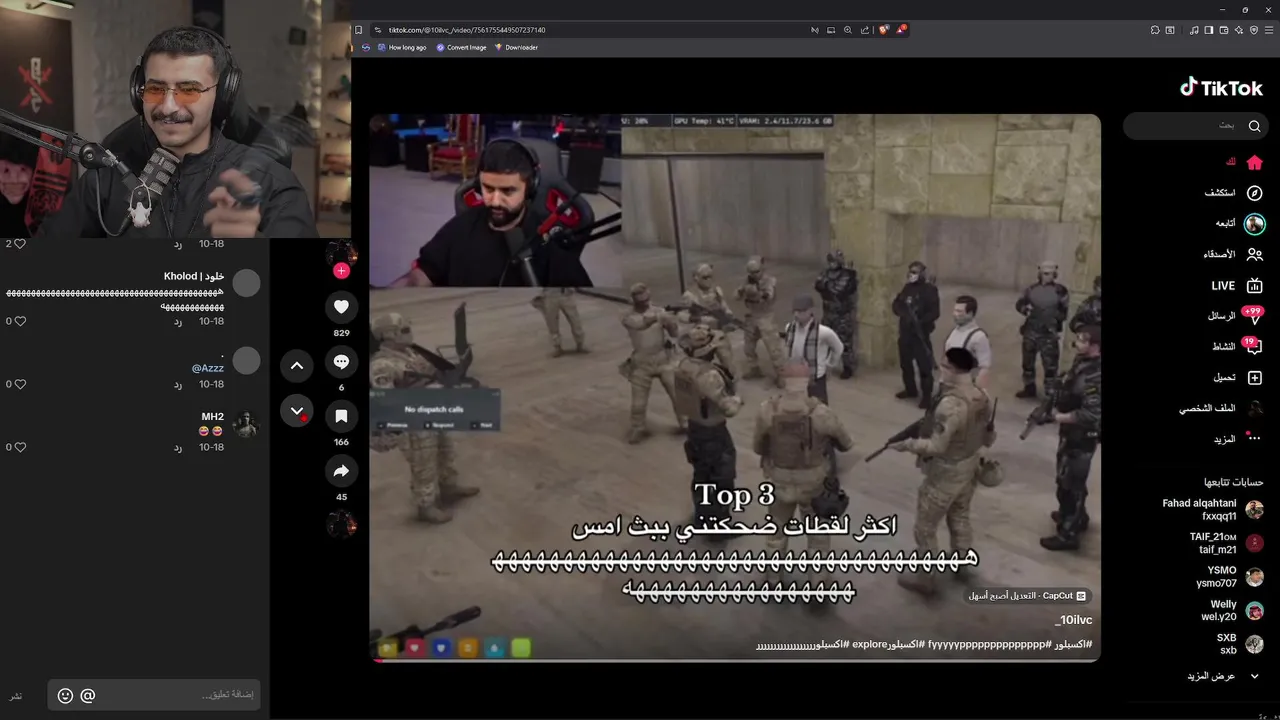This screenshot has height=720, width=1280.
Task: Open SXB followed account
Action: tap(1240, 644)
